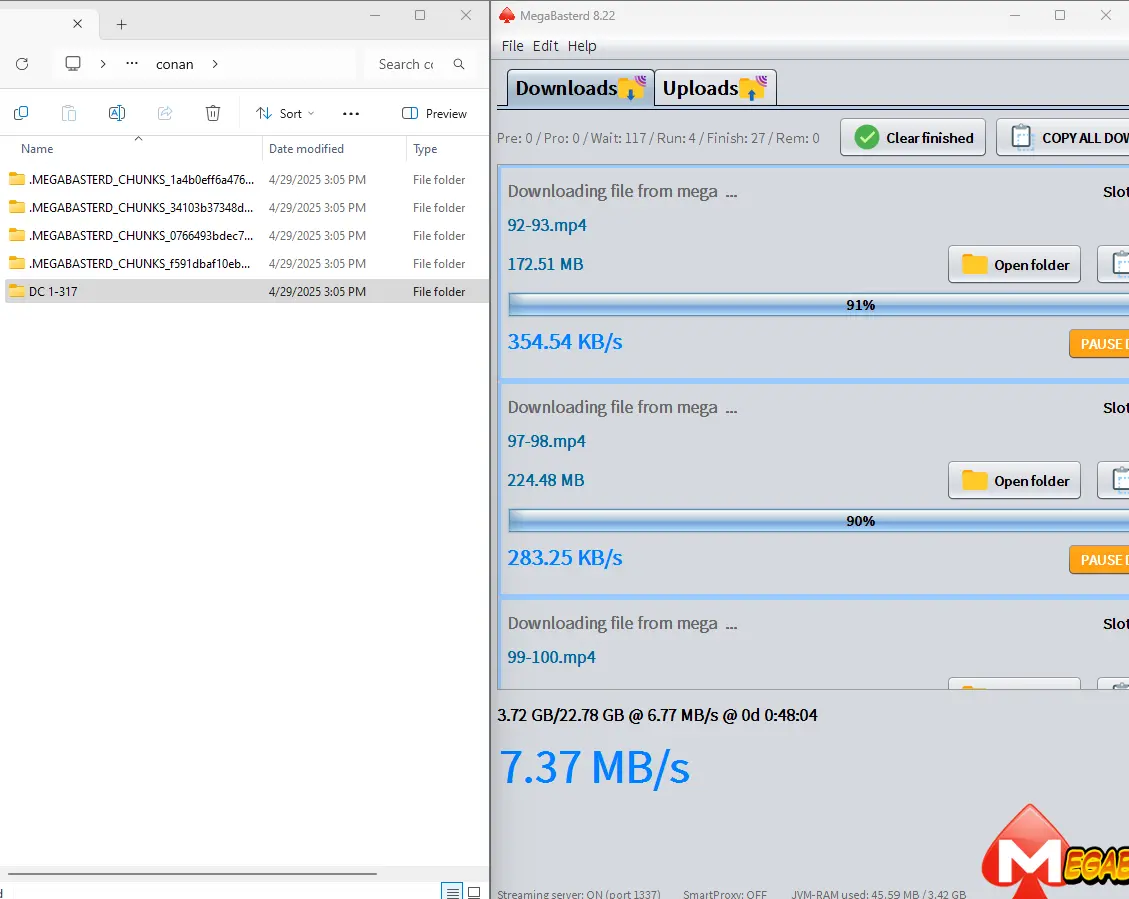Expand chevron after the This PC icon
The height and width of the screenshot is (899, 1129).
tap(103, 64)
